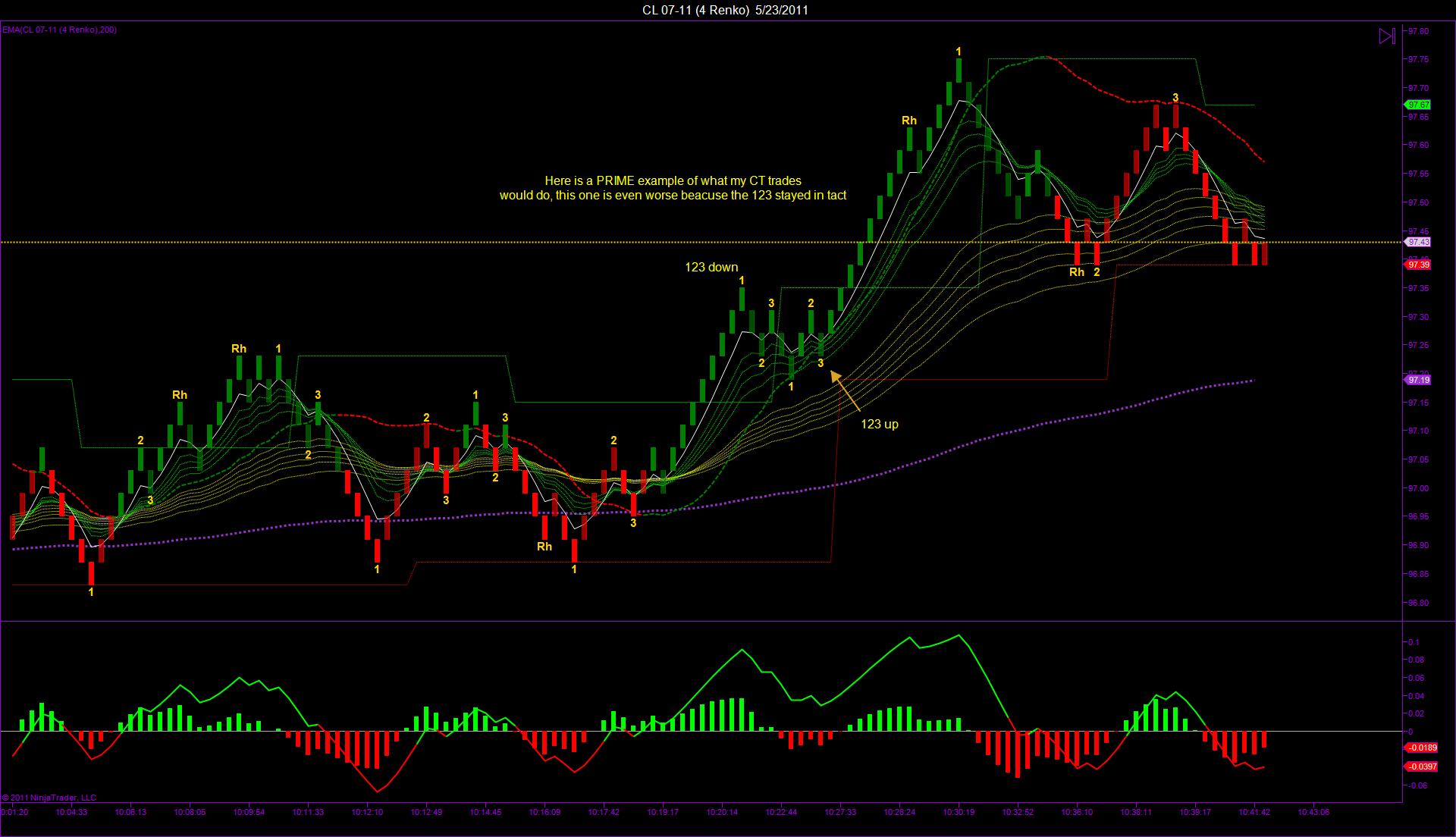The width and height of the screenshot is (1456, 837).
Task: Click the 97.43 current price marker
Action: pos(1418,242)
